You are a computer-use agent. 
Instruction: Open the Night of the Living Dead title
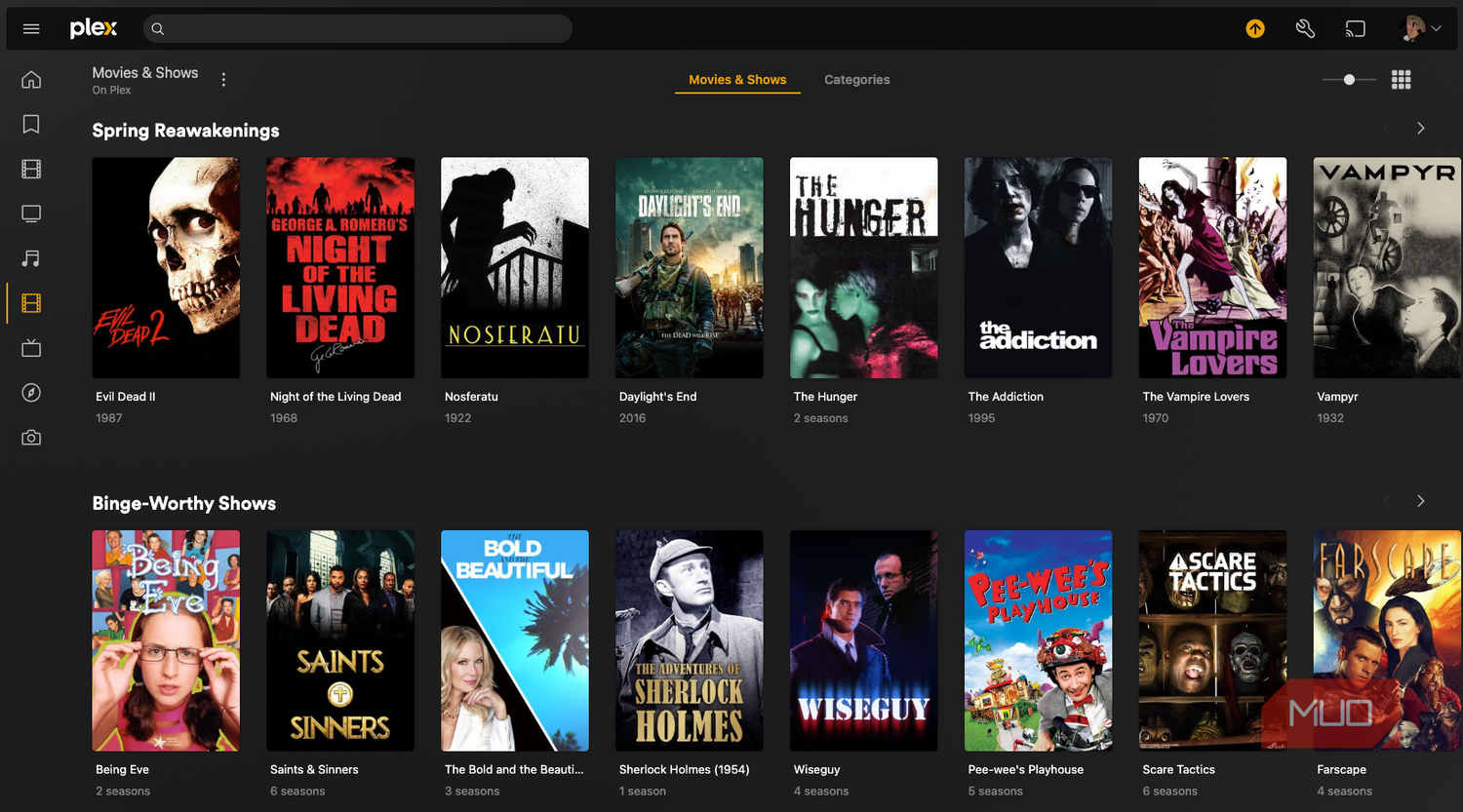336,397
